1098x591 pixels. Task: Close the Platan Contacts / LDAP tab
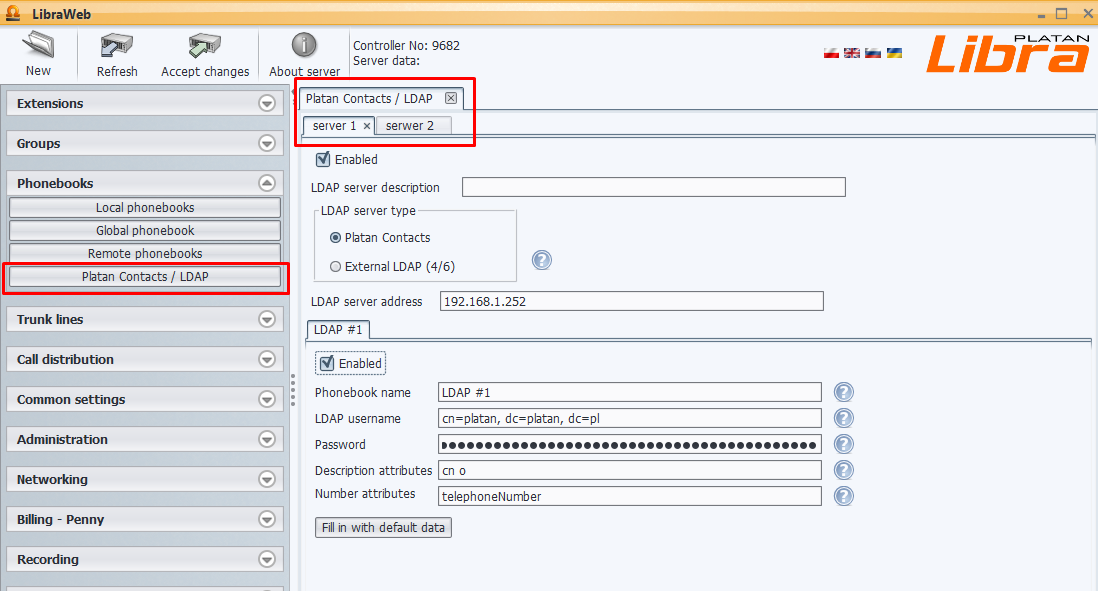pos(451,98)
